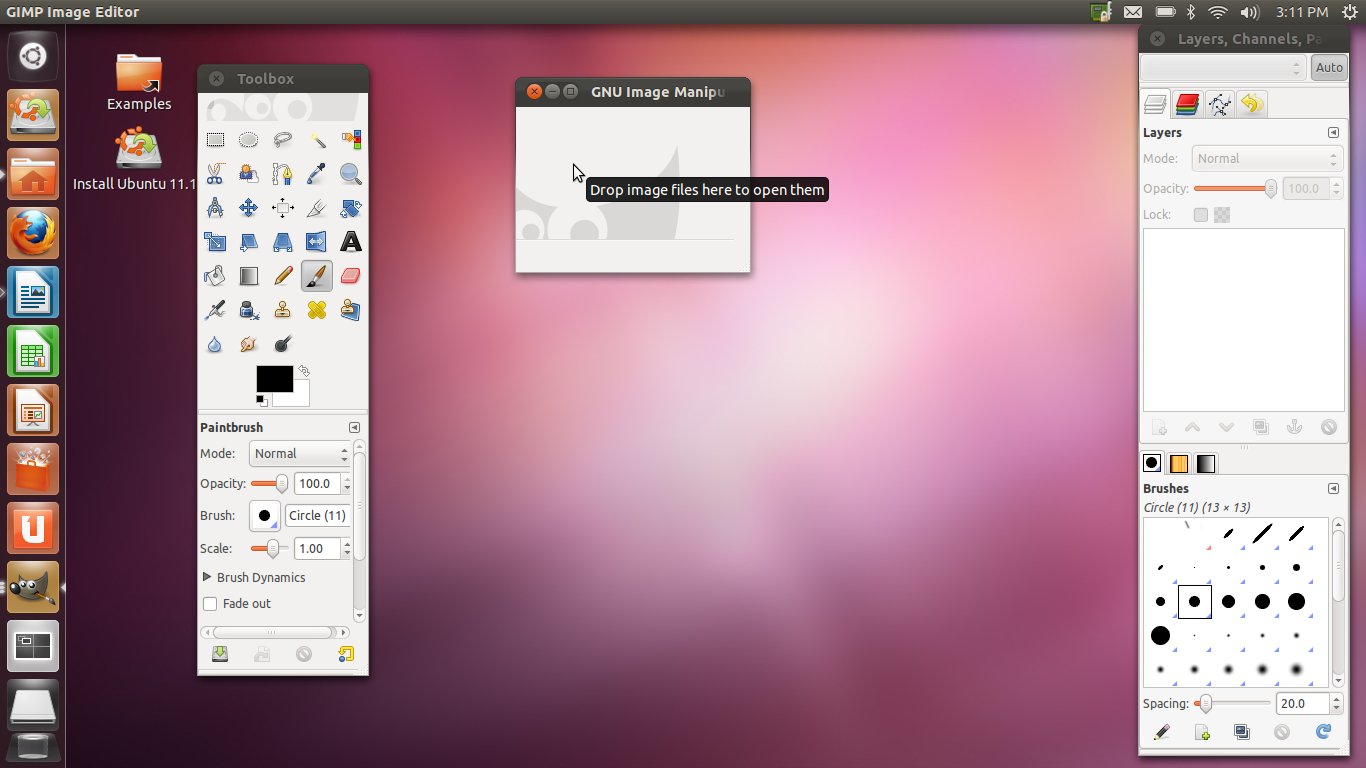Choose the Flip tool

coord(317,242)
